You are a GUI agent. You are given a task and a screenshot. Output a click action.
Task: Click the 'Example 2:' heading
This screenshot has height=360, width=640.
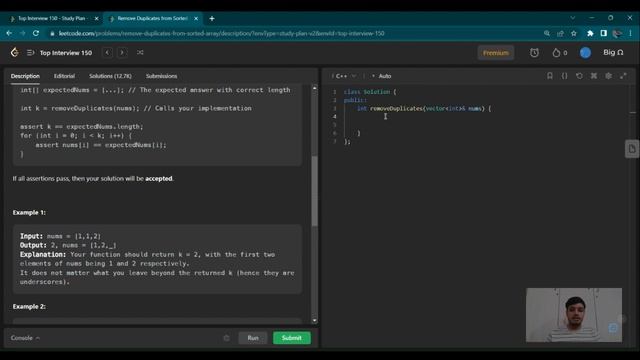29,307
